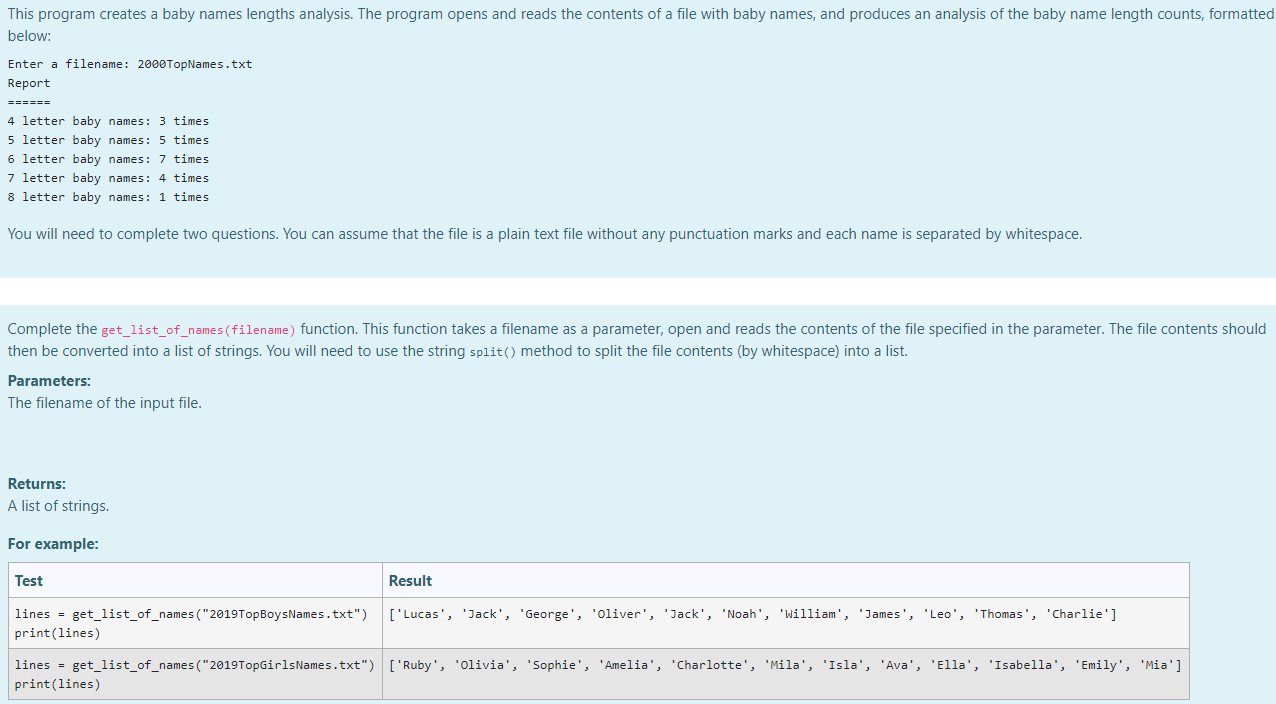Select the 2019TopBoysNames.txt test code cell
This screenshot has height=704, width=1276.
click(x=193, y=612)
